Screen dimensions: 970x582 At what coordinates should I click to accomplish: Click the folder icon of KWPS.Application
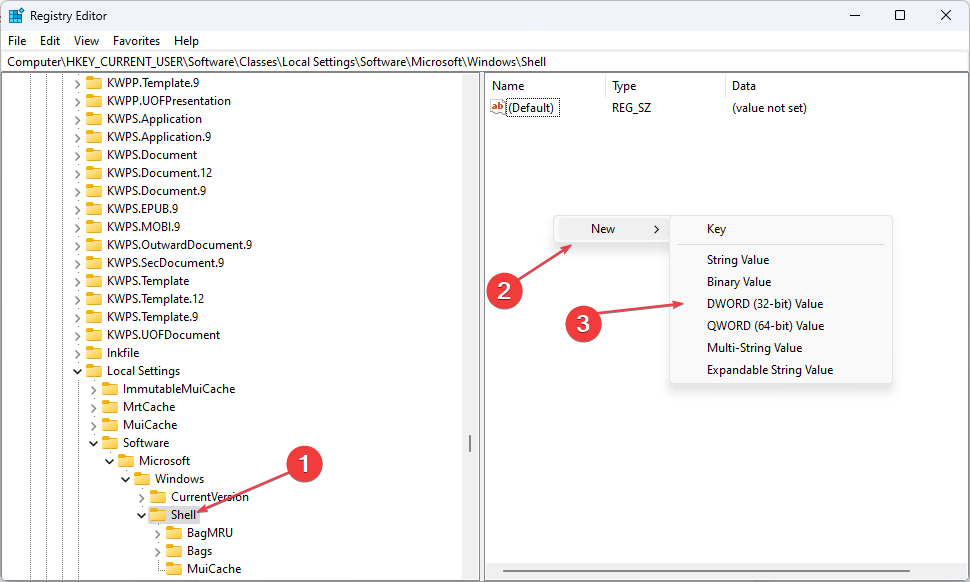94,119
